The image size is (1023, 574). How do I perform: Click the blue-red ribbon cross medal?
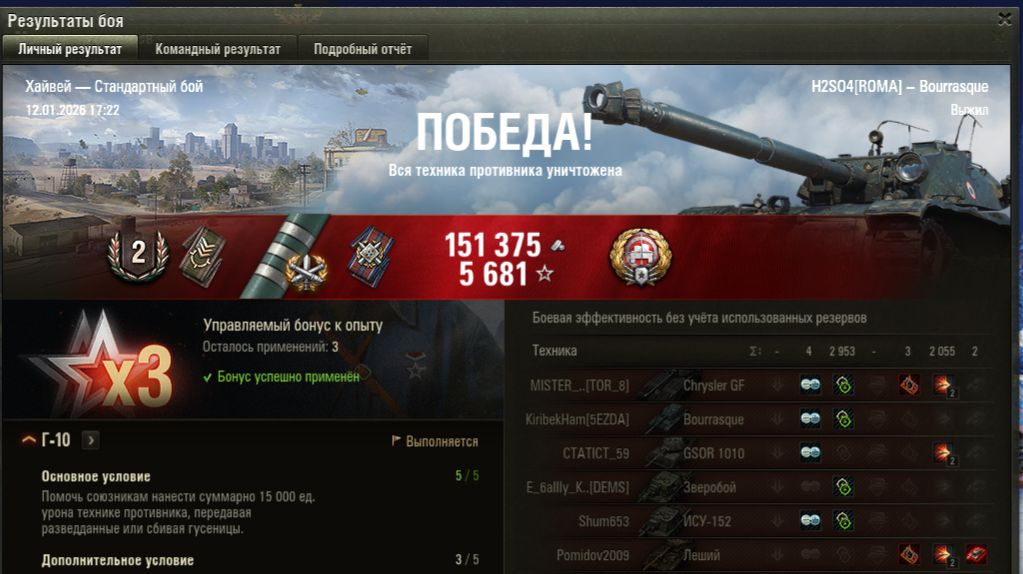pos(371,256)
